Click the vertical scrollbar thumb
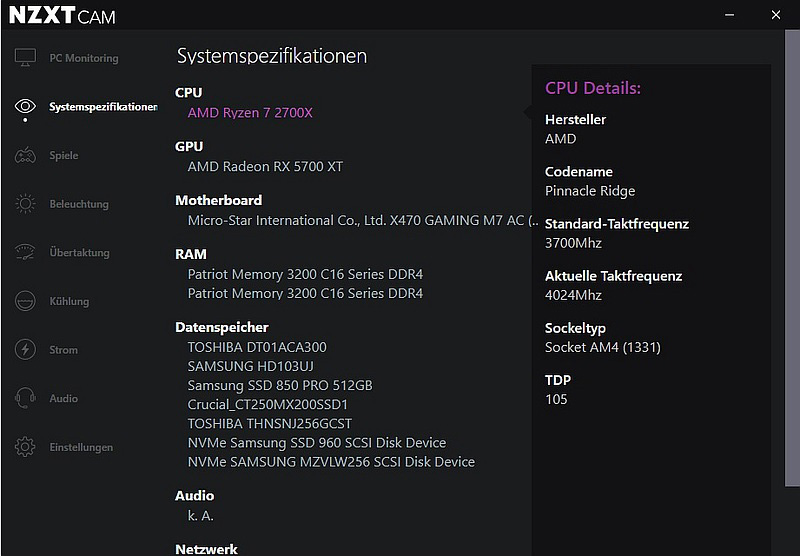Screen dimensions: 800x556 pyautogui.click(x=792, y=258)
